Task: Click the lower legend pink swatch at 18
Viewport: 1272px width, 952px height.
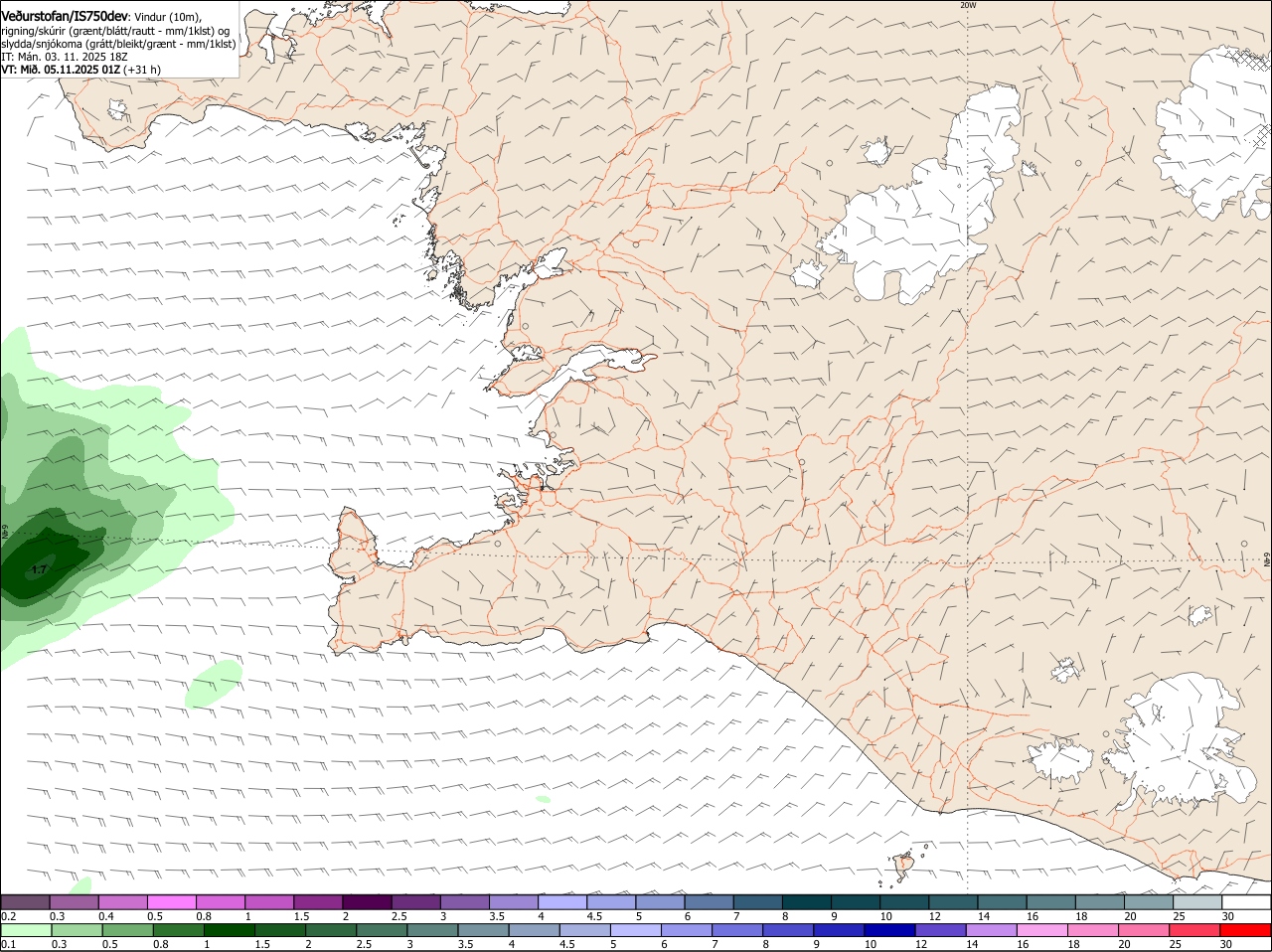Action: [1092, 930]
